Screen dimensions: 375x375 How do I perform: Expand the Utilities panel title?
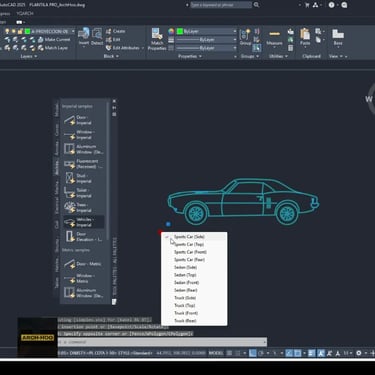pos(278,56)
